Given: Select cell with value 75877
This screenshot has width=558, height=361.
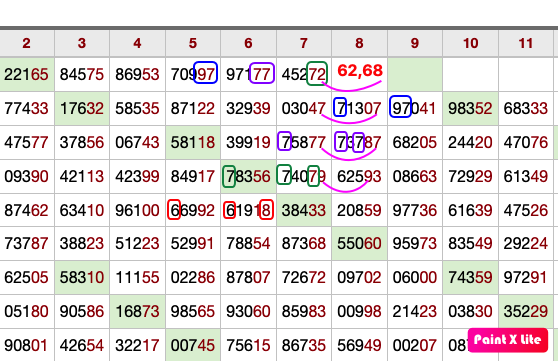Looking at the screenshot, I should click(x=304, y=142).
